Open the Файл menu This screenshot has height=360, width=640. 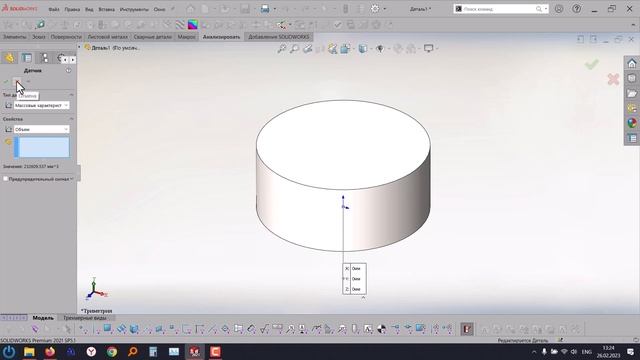53,9
